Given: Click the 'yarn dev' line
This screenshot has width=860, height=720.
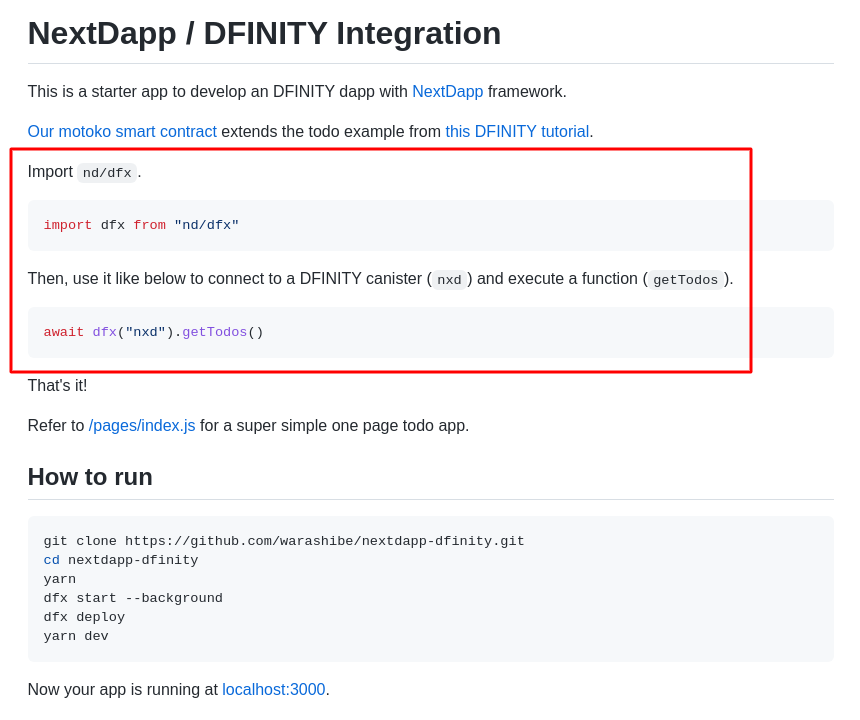Looking at the screenshot, I should (x=76, y=636).
